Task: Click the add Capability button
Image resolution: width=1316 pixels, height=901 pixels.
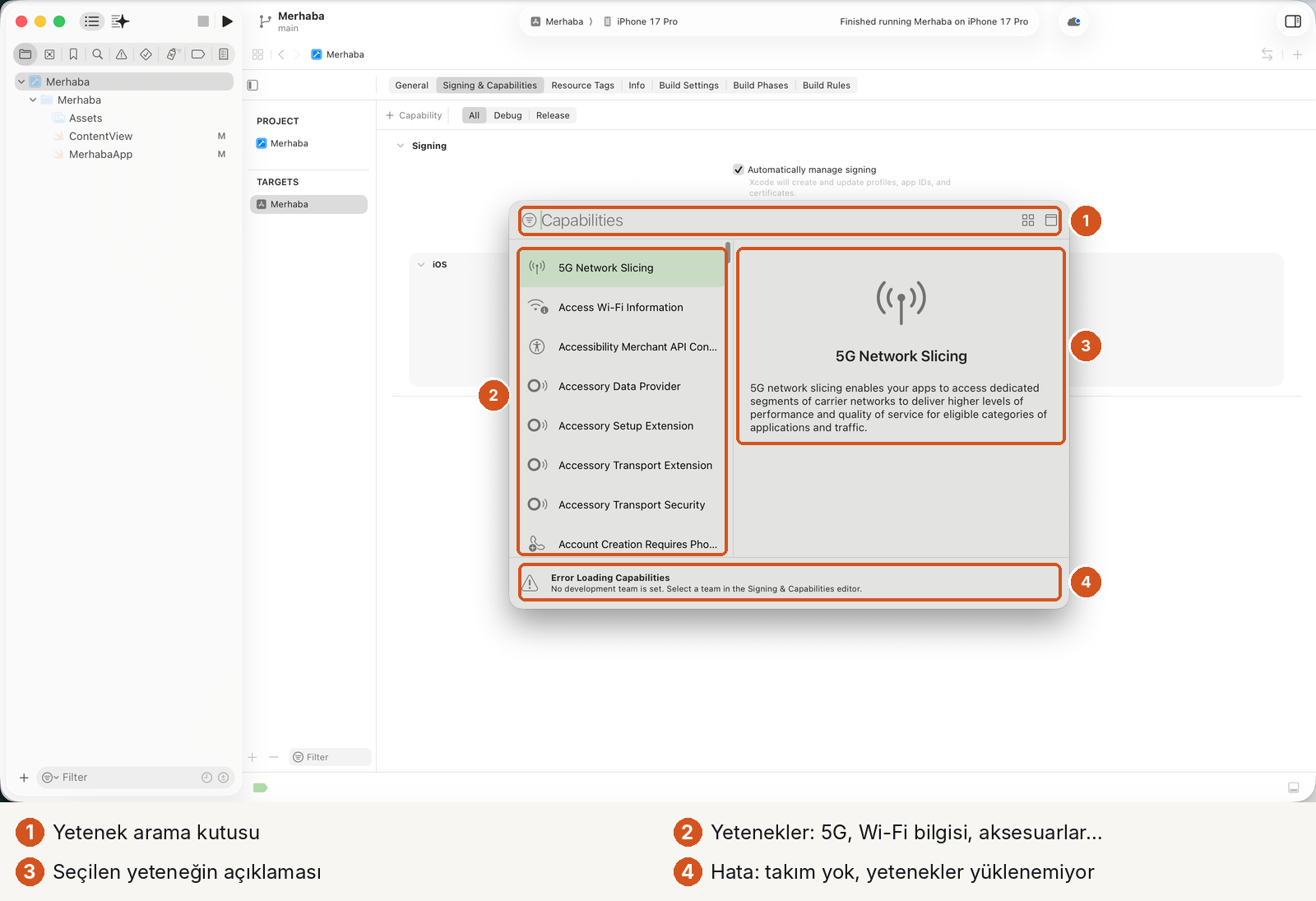Action: 414,115
